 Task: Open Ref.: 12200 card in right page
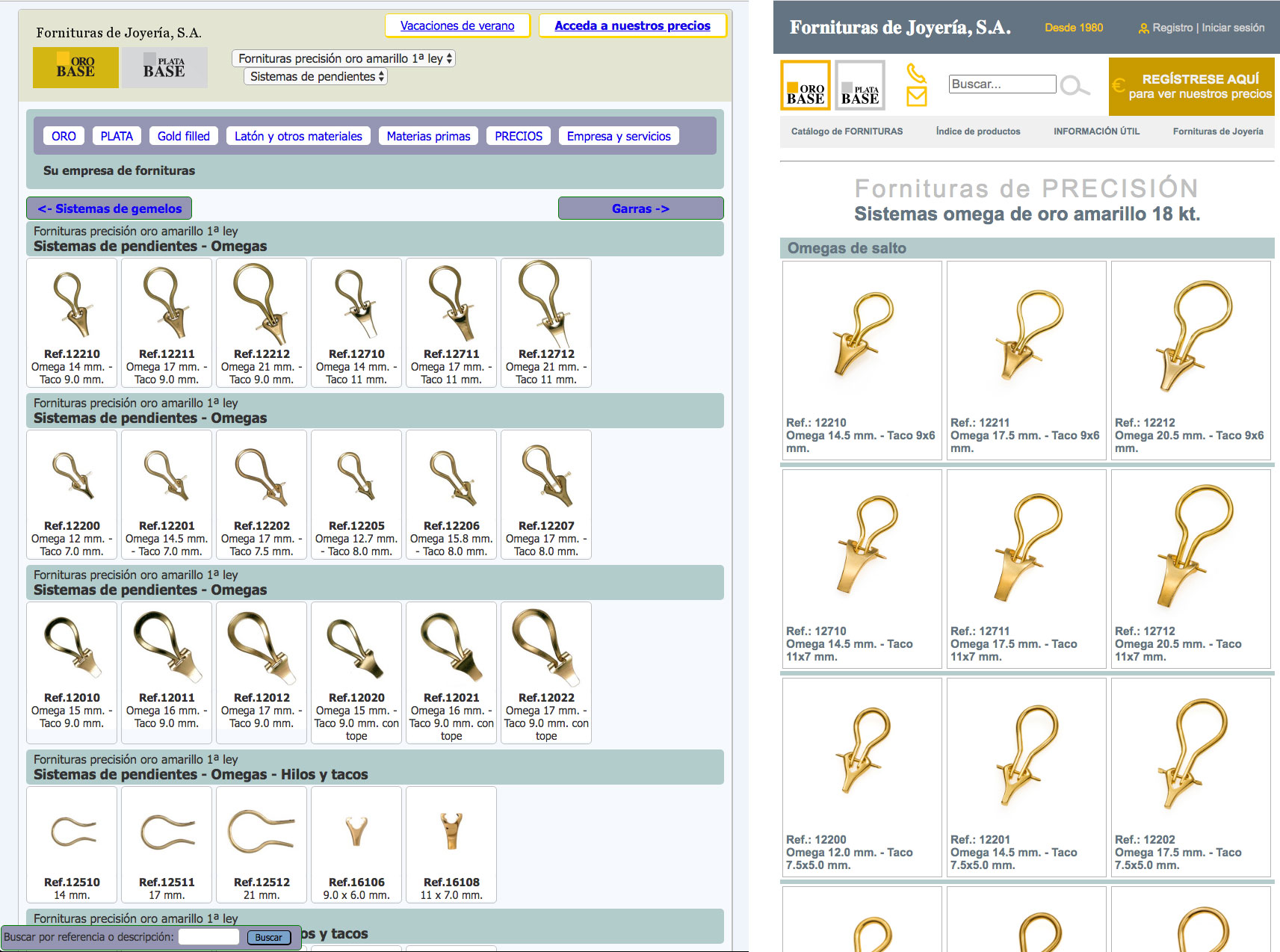pos(862,777)
